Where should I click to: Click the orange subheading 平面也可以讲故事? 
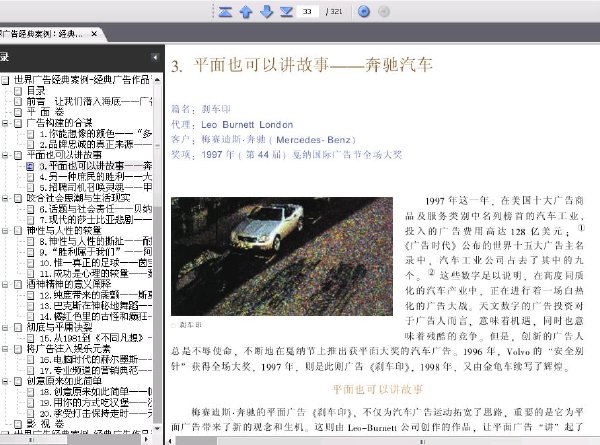click(378, 390)
